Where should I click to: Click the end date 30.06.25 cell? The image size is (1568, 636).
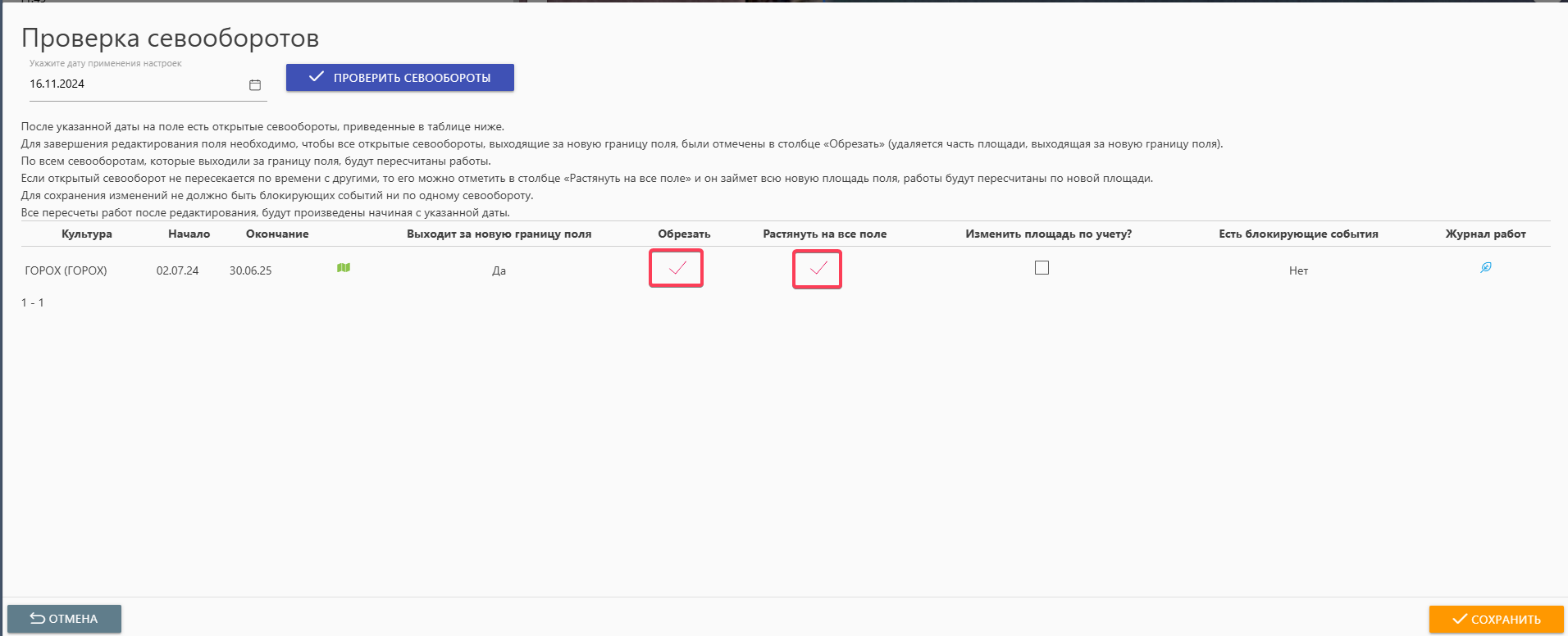point(250,270)
